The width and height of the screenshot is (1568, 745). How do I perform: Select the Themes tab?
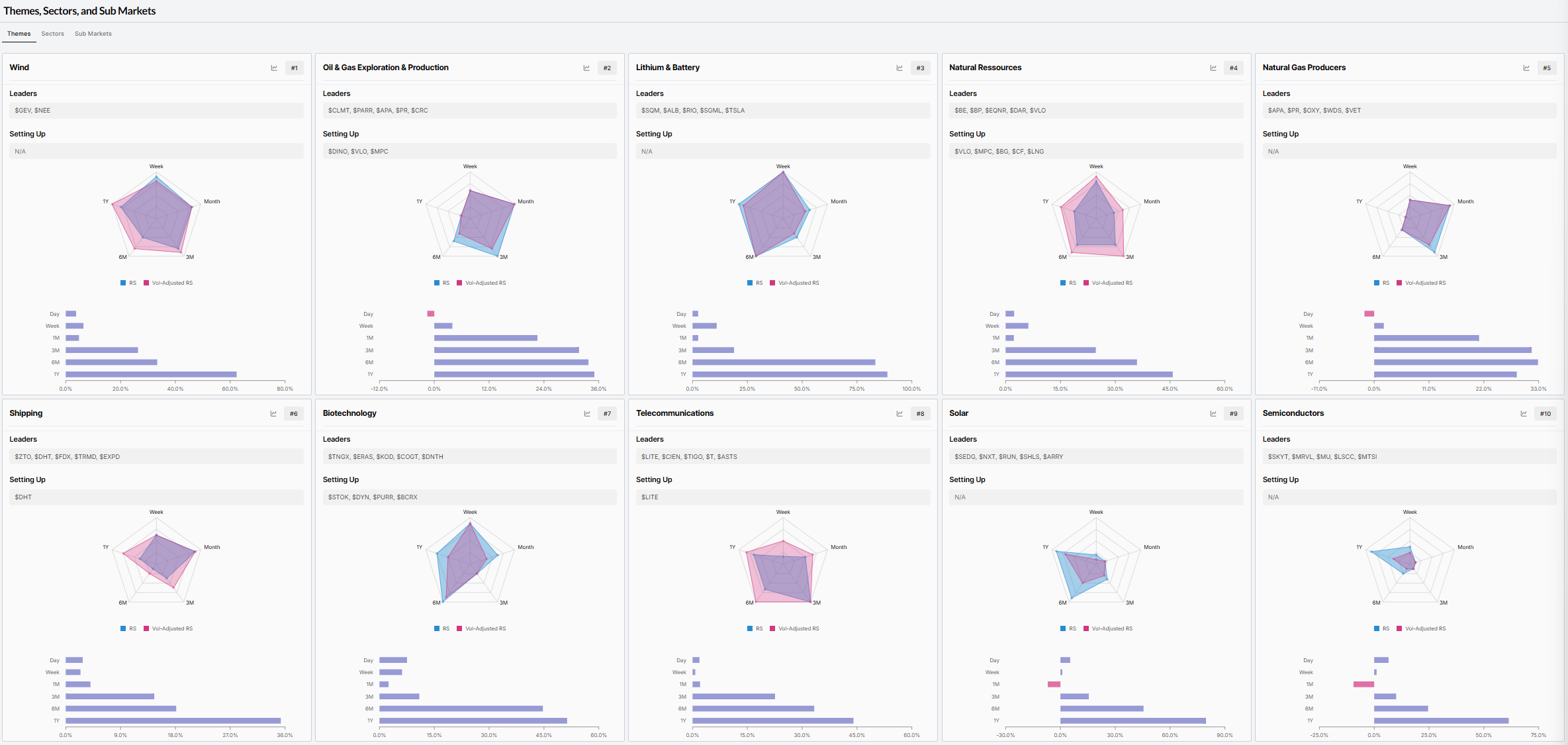19,34
